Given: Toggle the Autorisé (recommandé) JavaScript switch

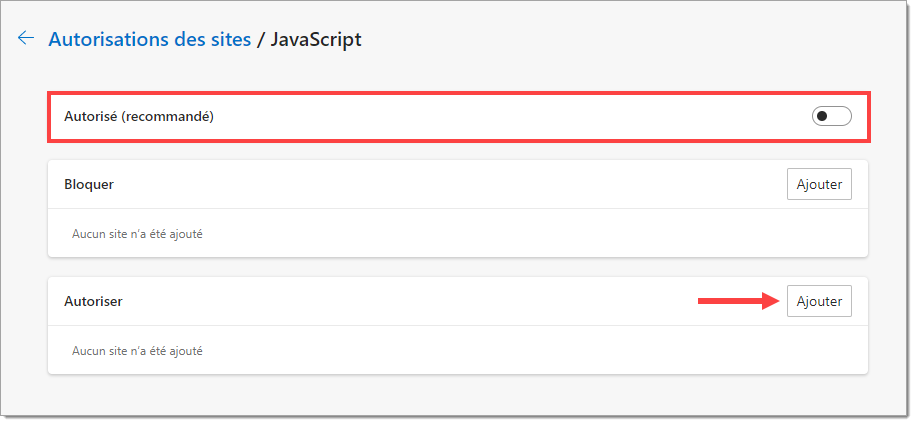Looking at the screenshot, I should [x=831, y=117].
